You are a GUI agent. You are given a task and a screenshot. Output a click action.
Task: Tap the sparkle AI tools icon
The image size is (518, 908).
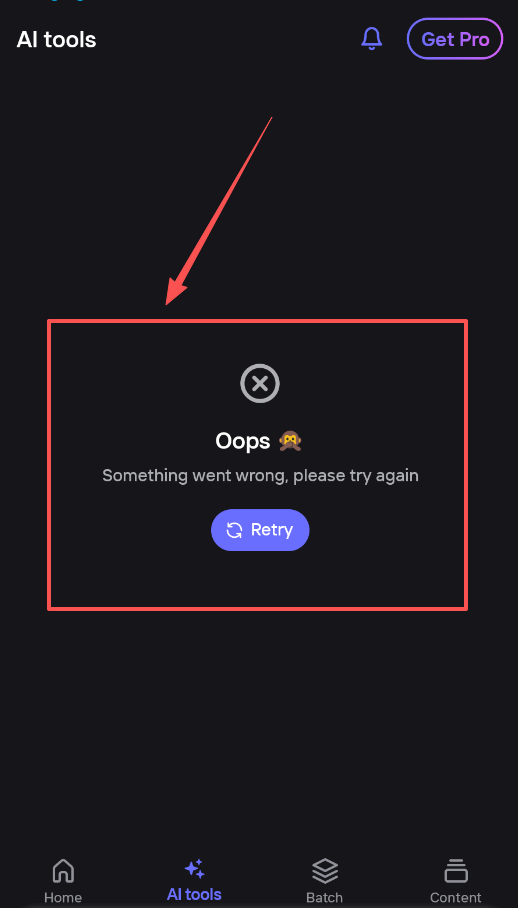(x=194, y=869)
